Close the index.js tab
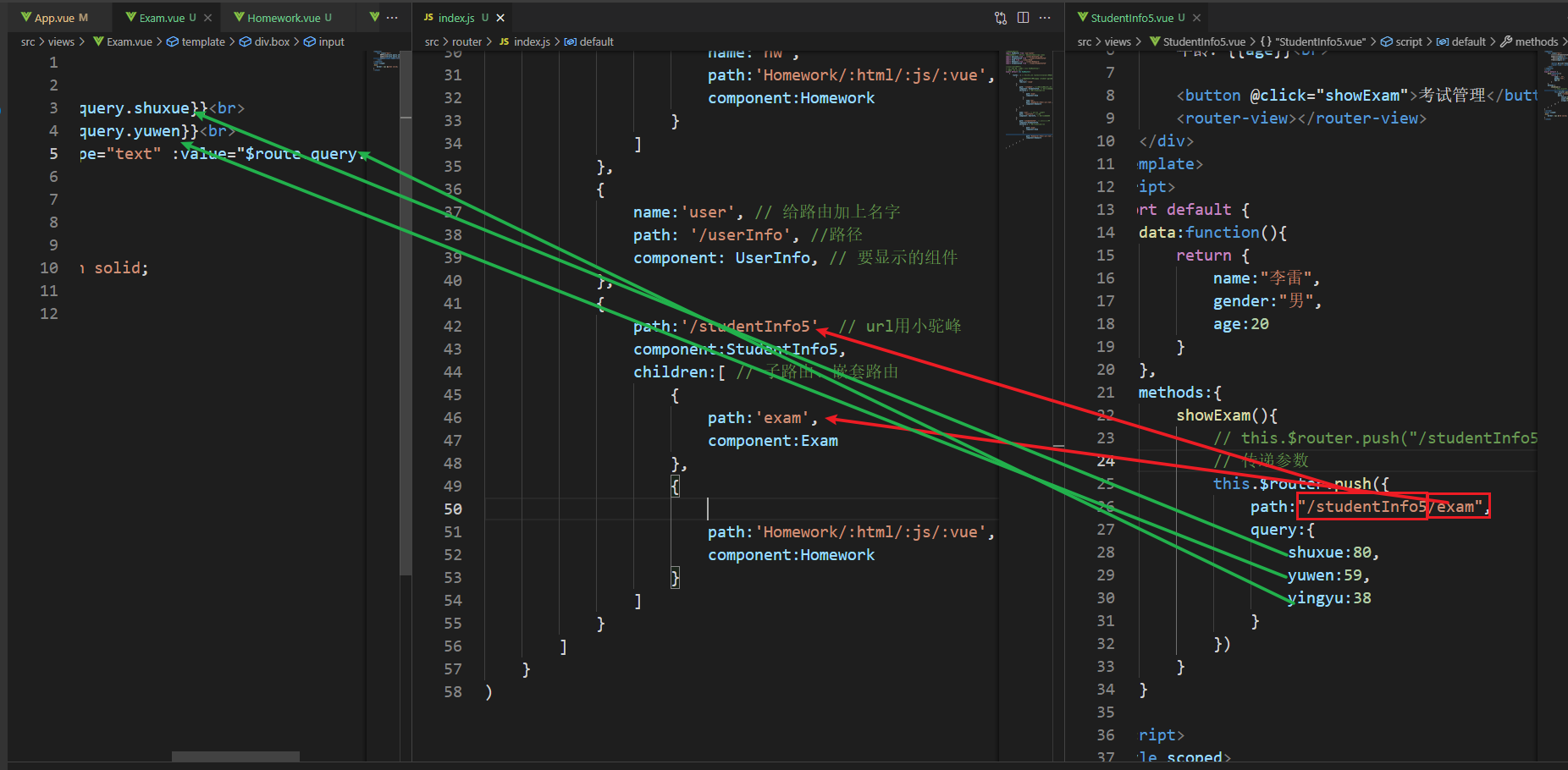Screen dimensions: 1568x770 coord(500,18)
